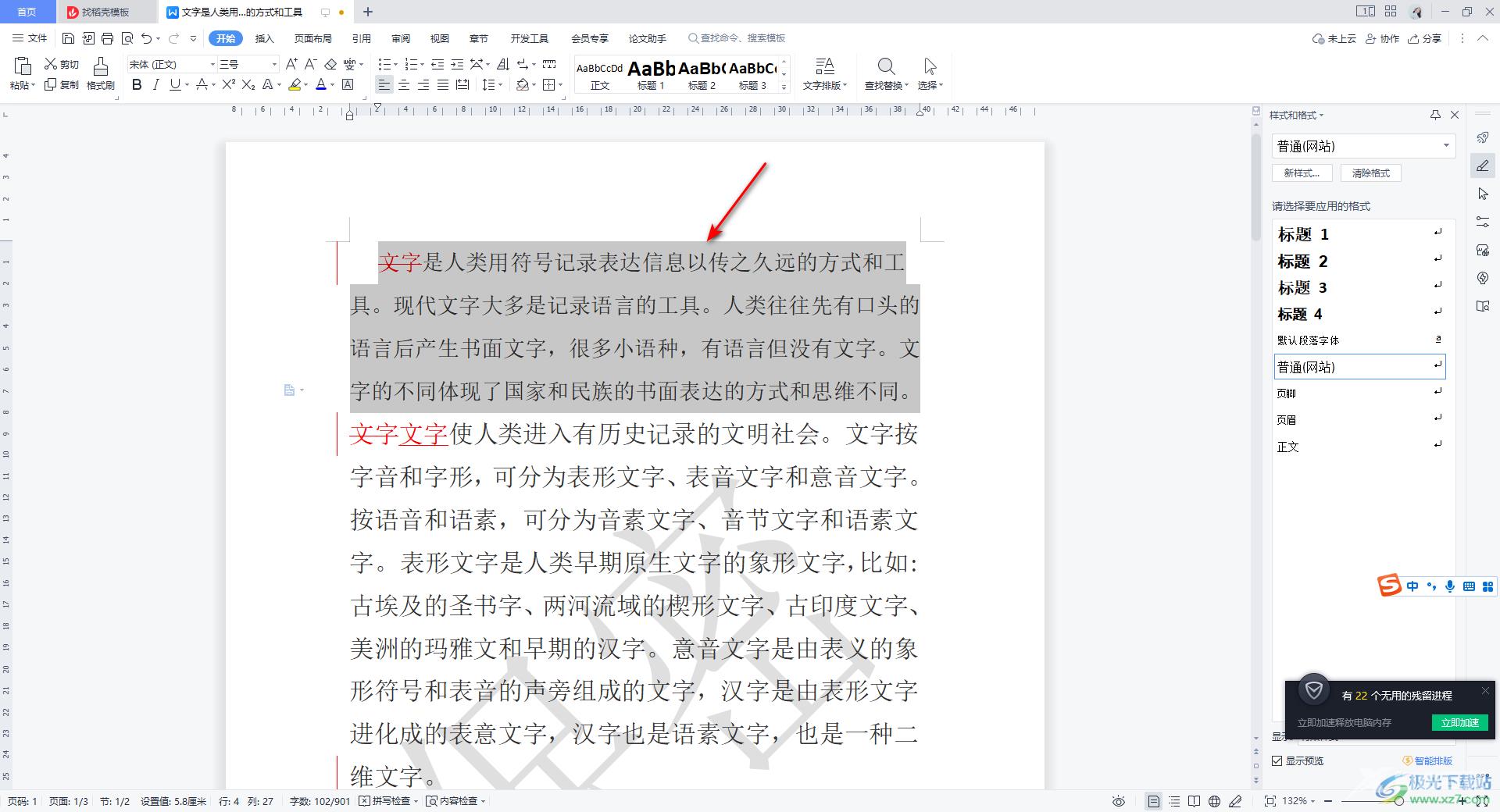Apply distributed alignment
Viewport: 1500px width, 812px height.
(462, 84)
